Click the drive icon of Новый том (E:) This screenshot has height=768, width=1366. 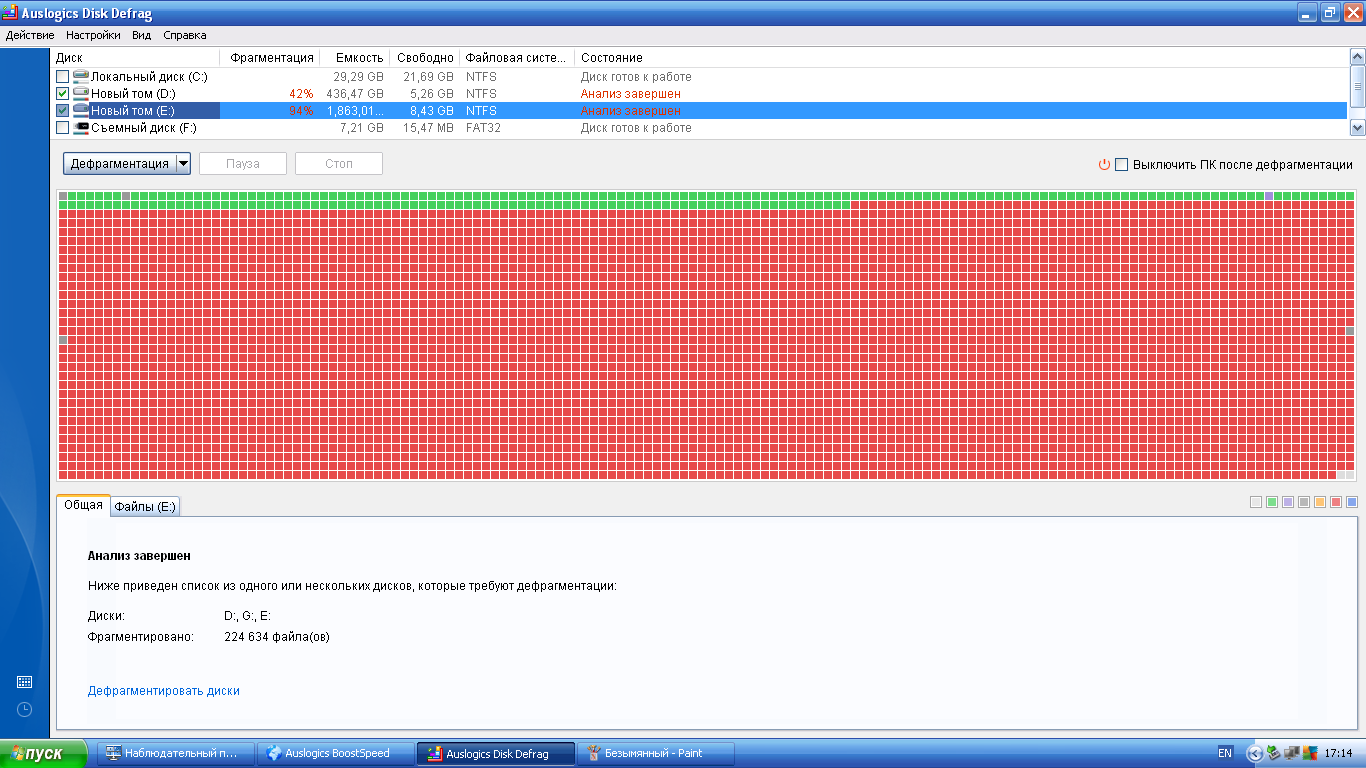pos(81,111)
